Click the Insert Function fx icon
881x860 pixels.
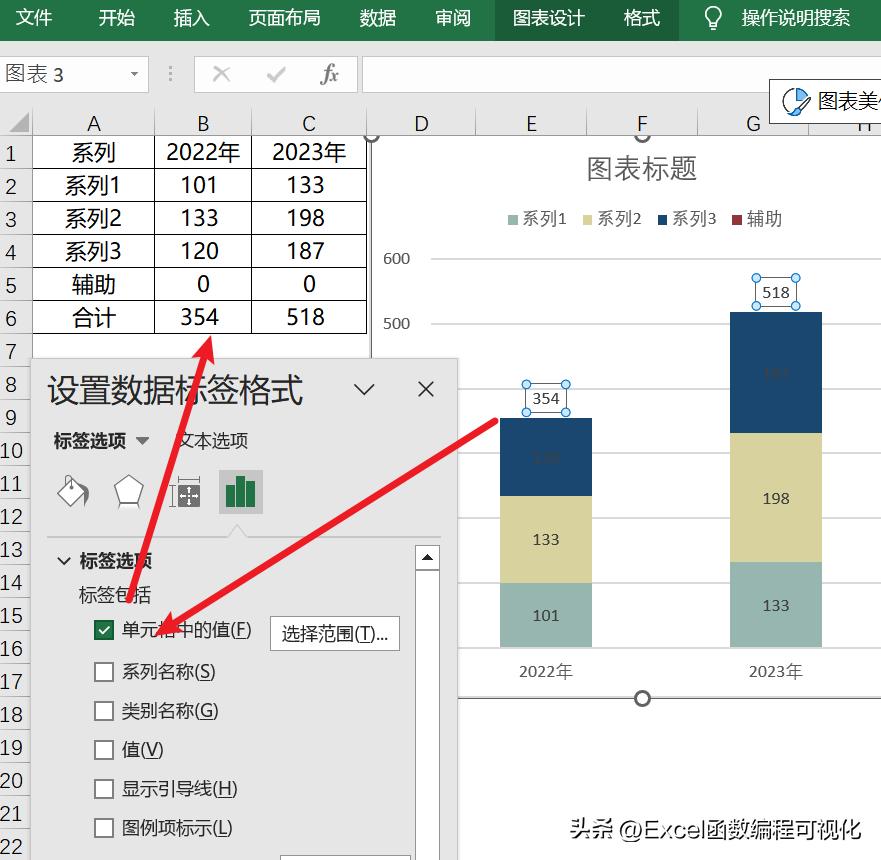[x=329, y=74]
